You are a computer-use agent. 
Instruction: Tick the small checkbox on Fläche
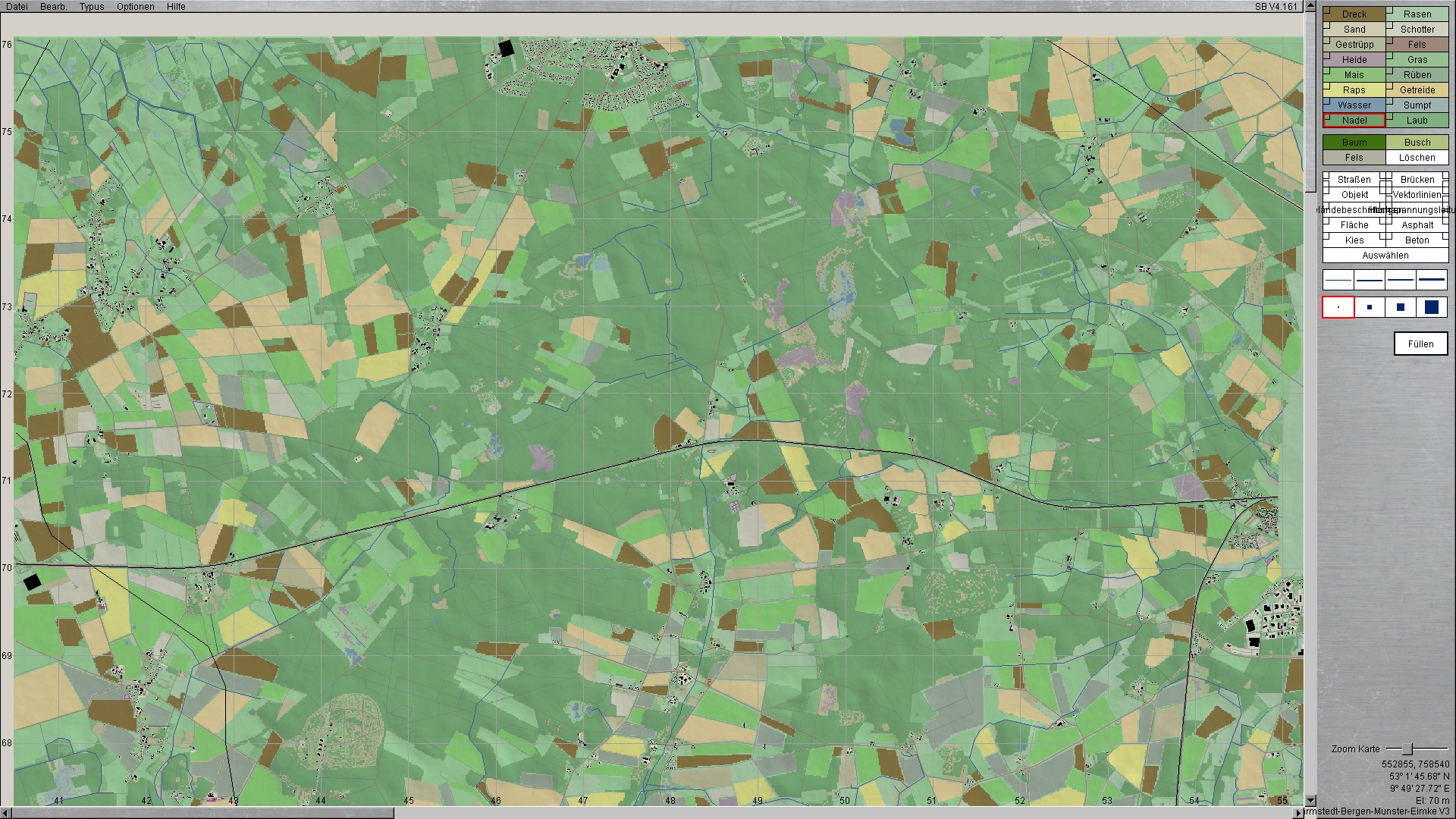coord(1326,221)
